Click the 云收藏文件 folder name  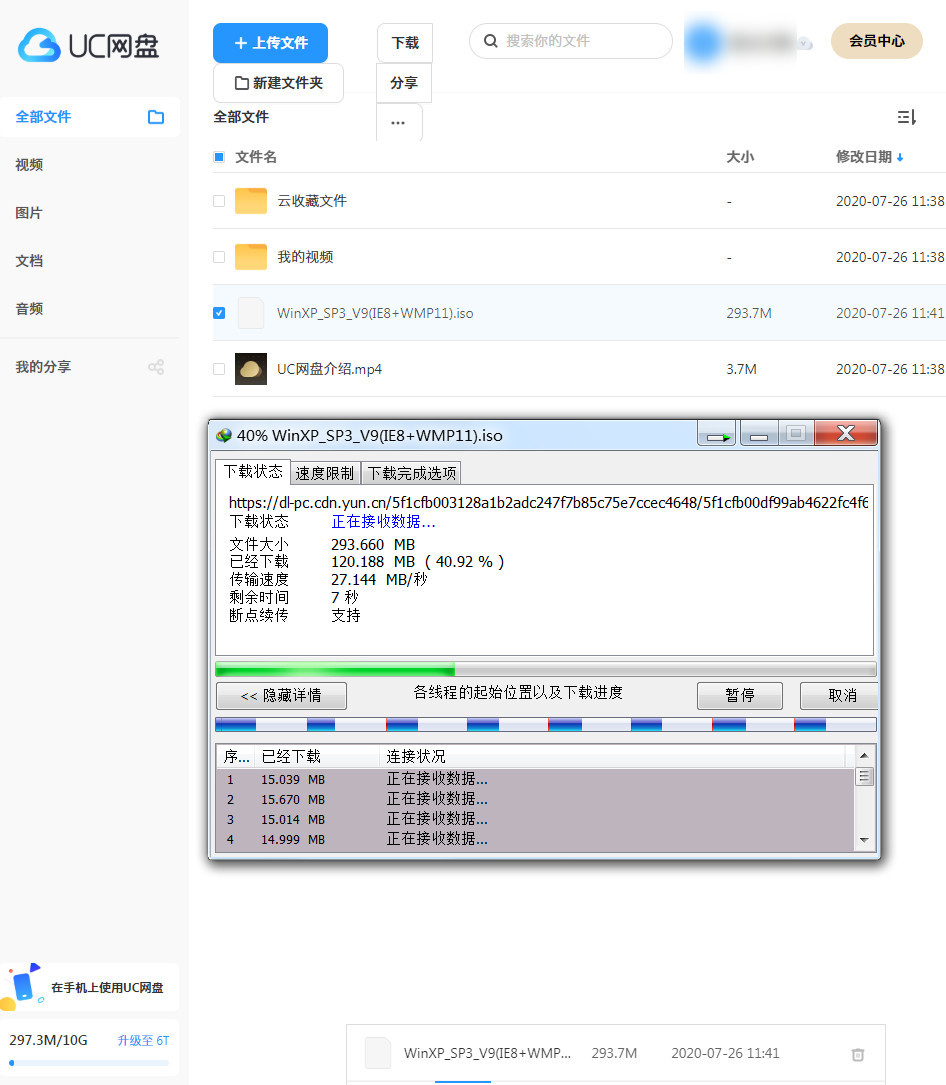point(312,201)
